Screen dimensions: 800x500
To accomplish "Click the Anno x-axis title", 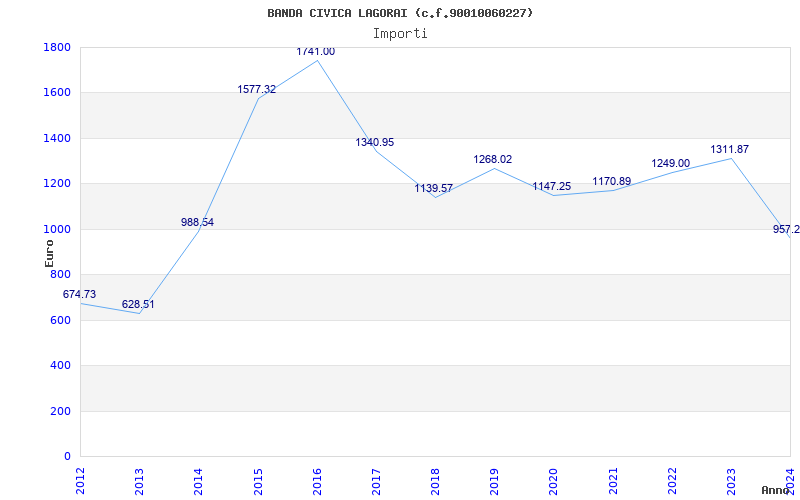I will click(x=776, y=490).
